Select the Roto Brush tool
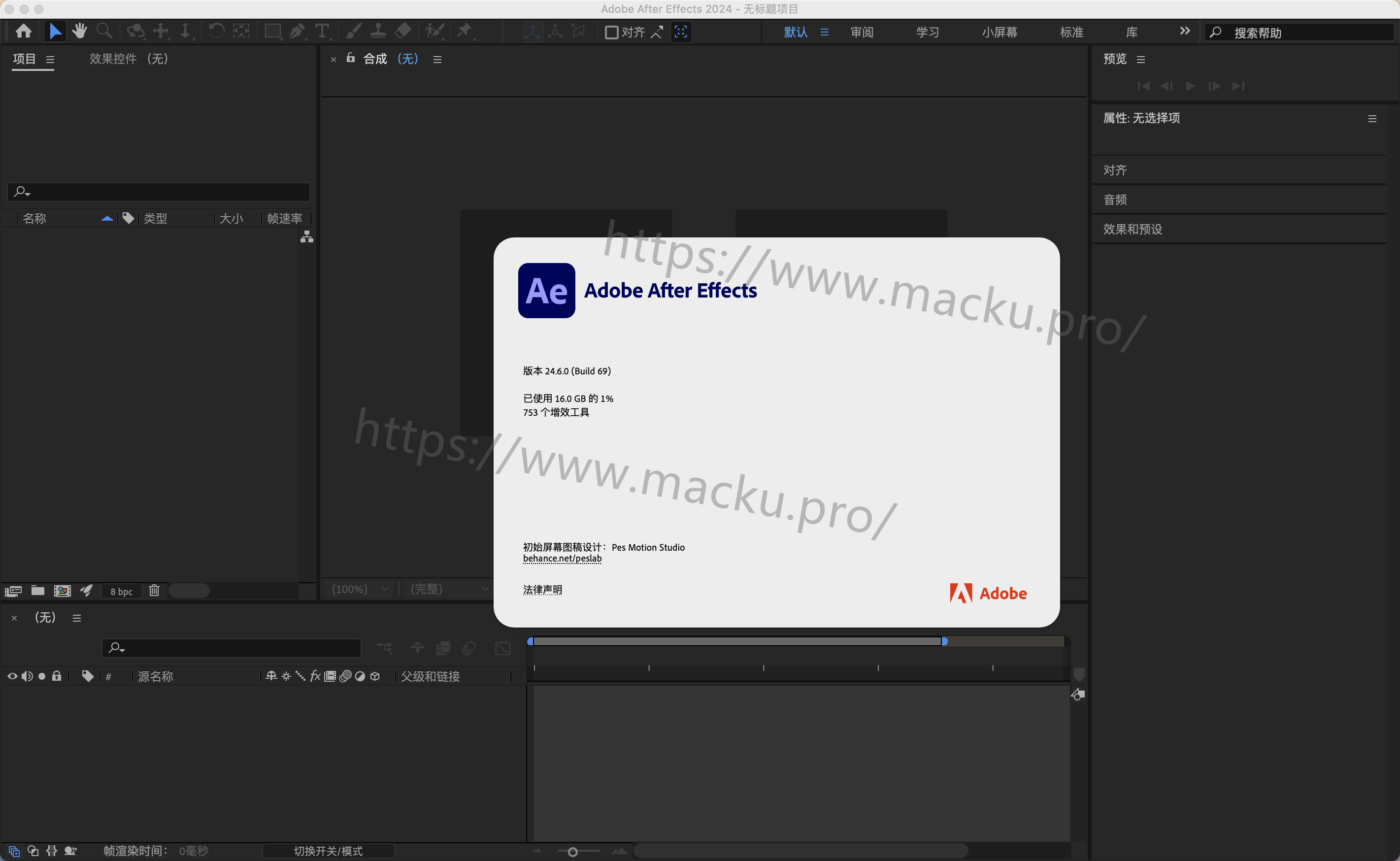 tap(434, 31)
